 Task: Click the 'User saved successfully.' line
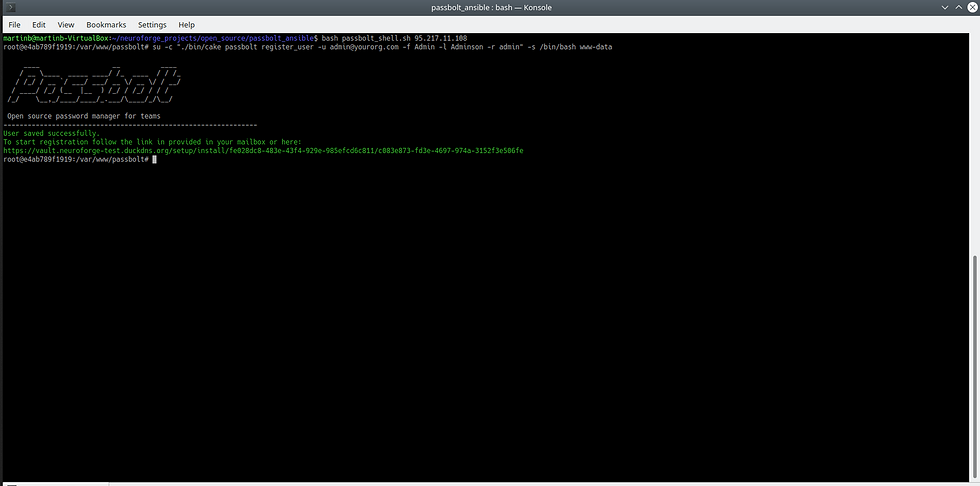[51, 133]
